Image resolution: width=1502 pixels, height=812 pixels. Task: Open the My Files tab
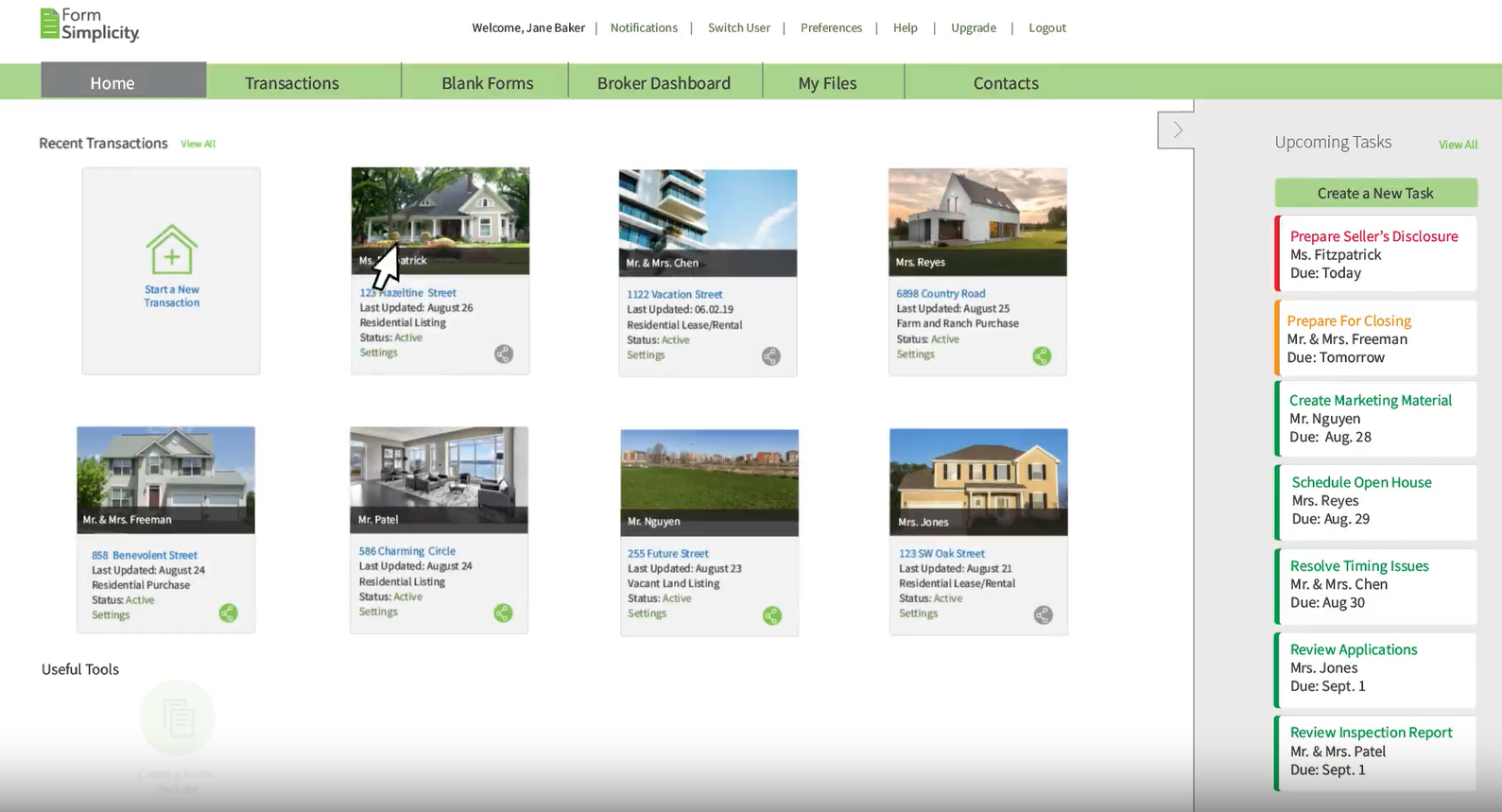pos(827,83)
